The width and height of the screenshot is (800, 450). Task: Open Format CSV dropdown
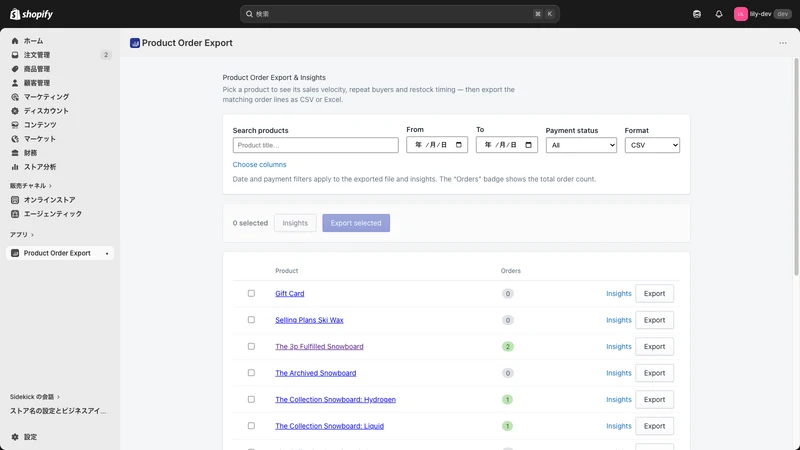(652, 145)
